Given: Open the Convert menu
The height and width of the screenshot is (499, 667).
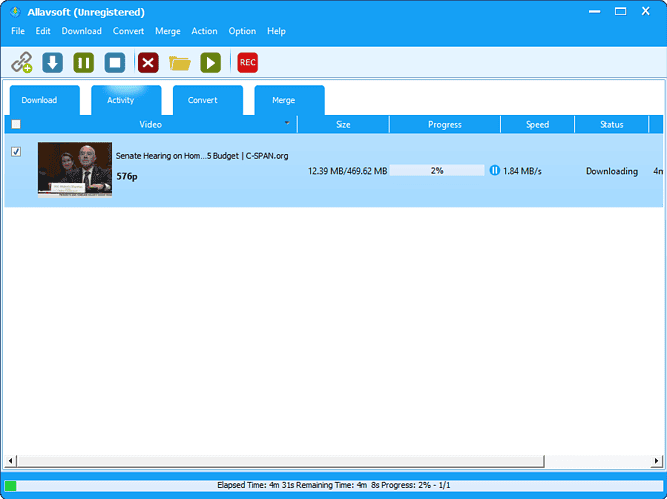Looking at the screenshot, I should (x=128, y=31).
